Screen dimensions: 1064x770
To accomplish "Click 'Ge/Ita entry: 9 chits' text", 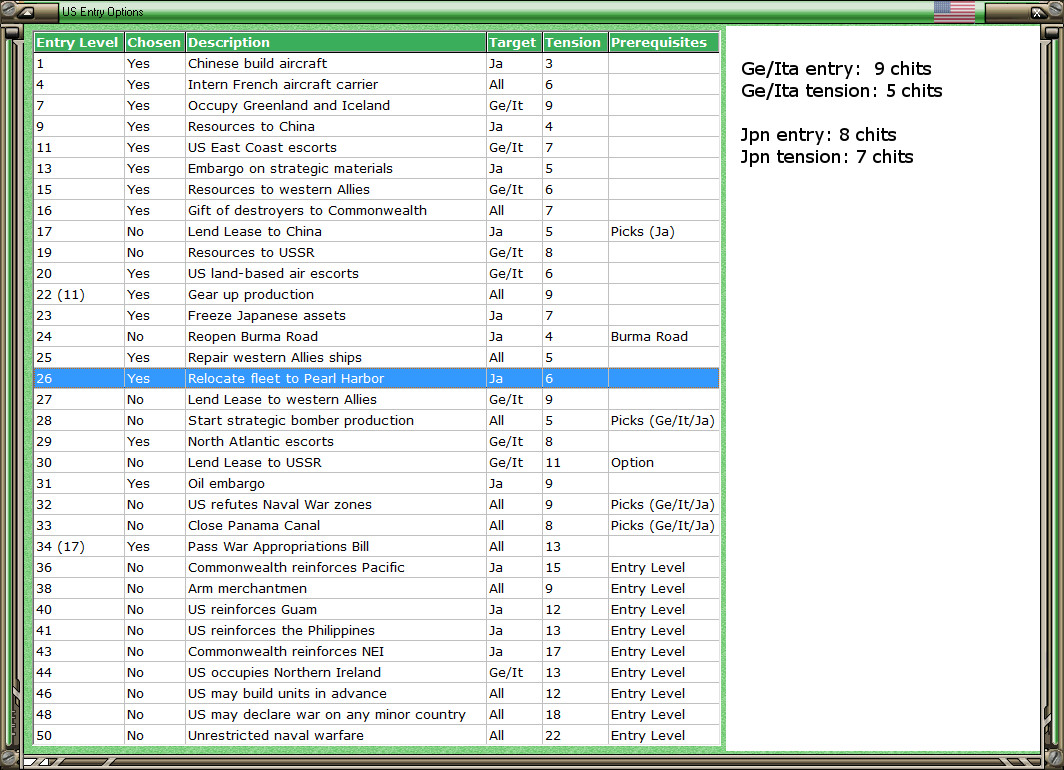I will pyautogui.click(x=836, y=69).
